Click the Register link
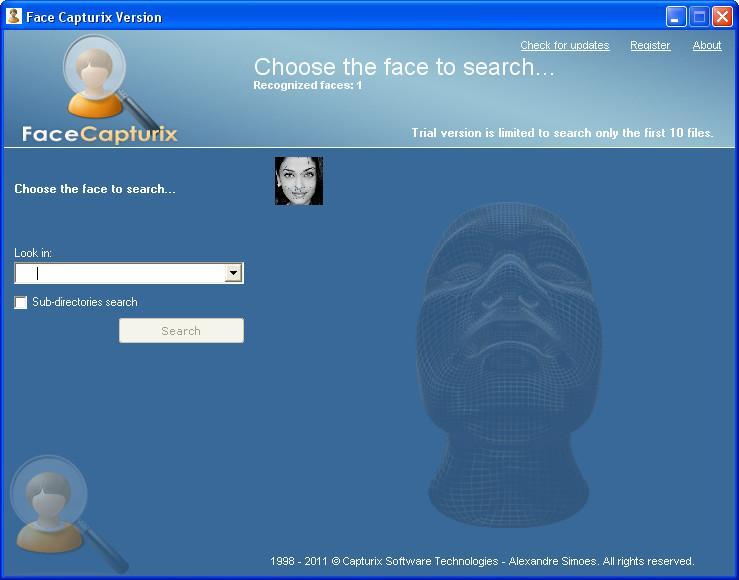The width and height of the screenshot is (739, 580). pos(650,45)
